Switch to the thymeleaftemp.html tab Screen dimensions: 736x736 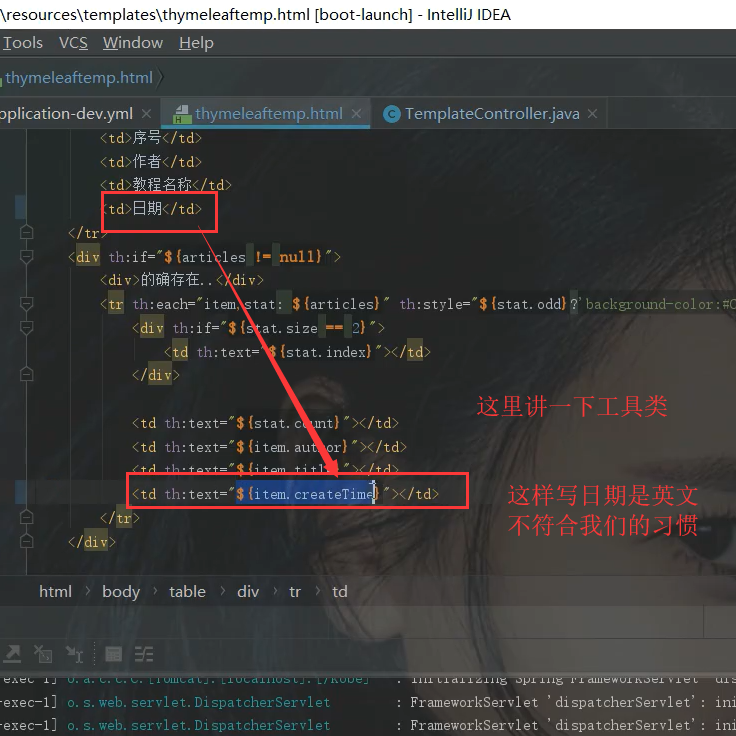pyautogui.click(x=268, y=114)
